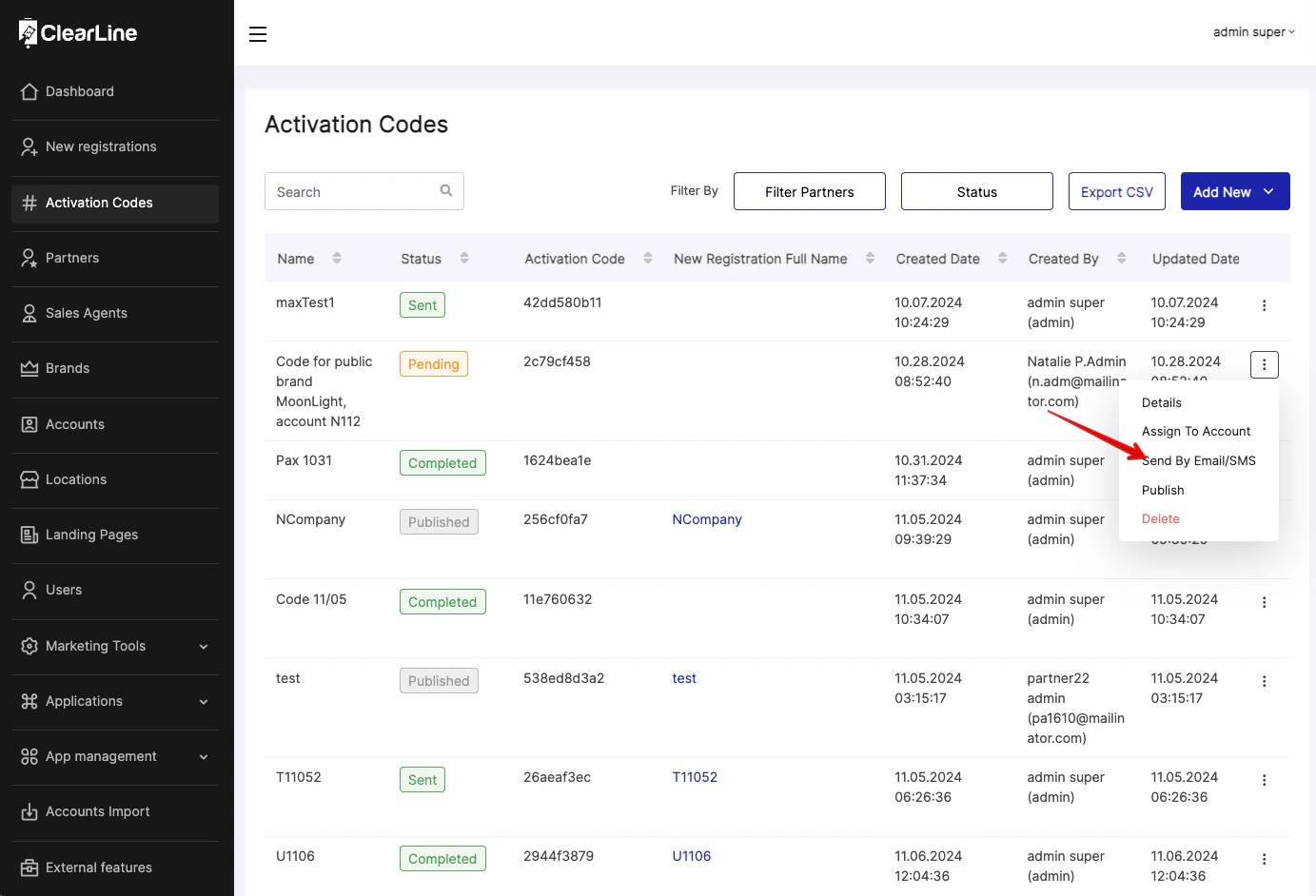Open Accounts Import page
1316x896 pixels.
pyautogui.click(x=115, y=811)
